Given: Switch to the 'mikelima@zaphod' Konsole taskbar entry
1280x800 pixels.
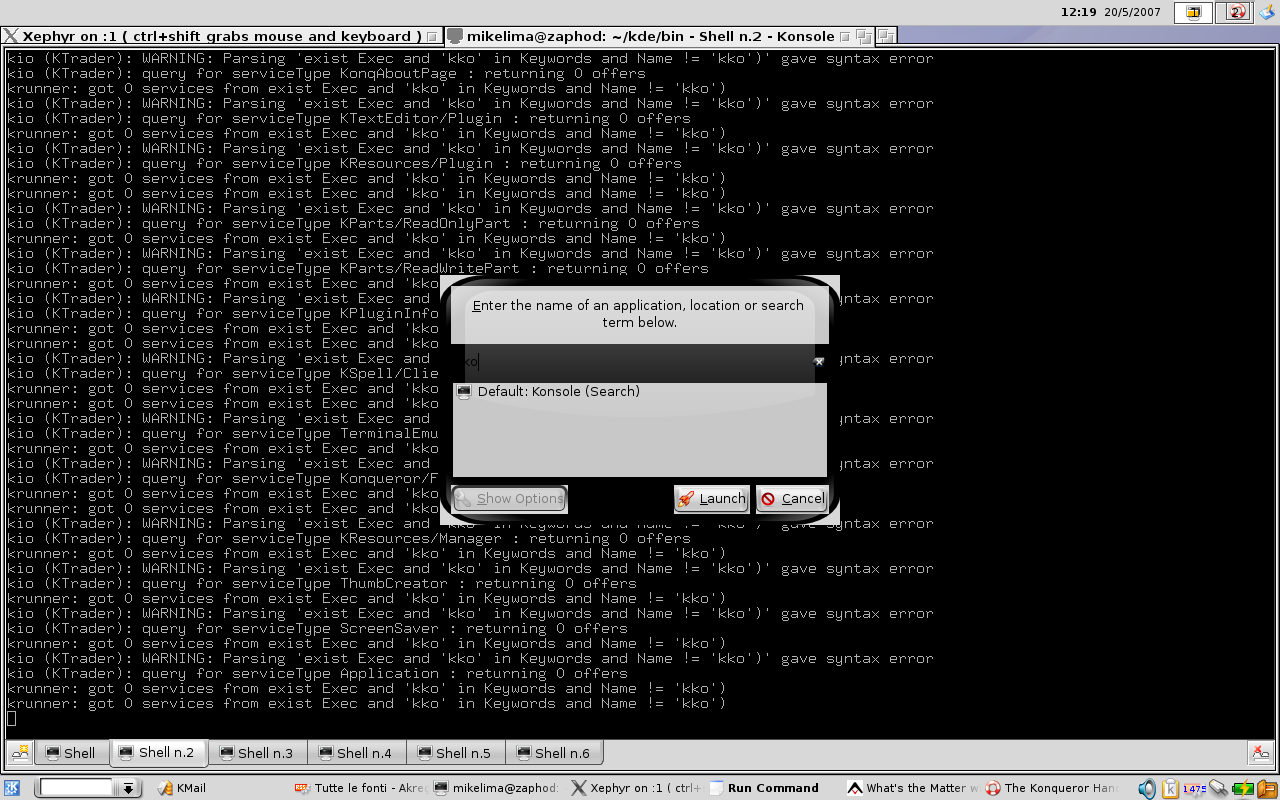Looking at the screenshot, I should 498,788.
